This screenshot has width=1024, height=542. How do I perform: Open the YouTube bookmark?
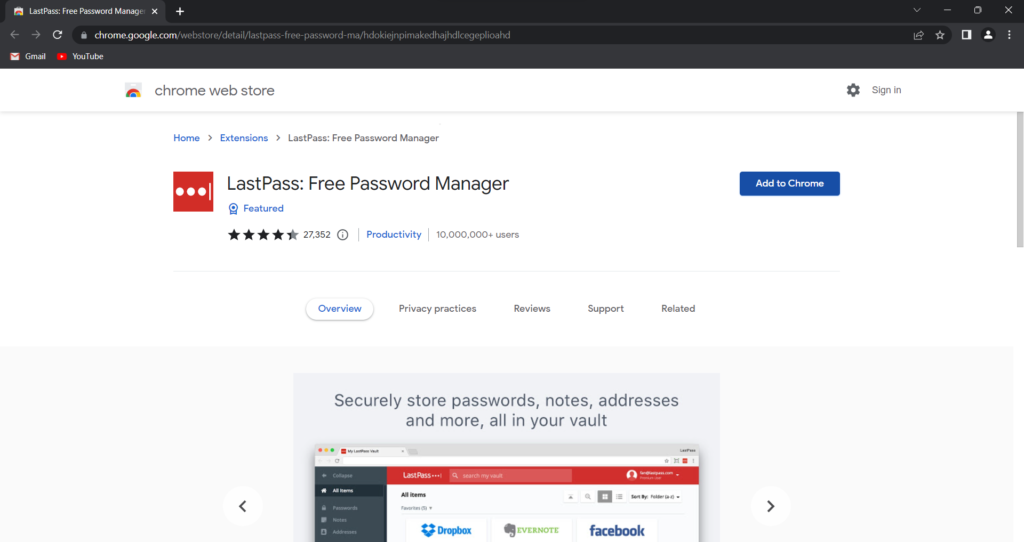pos(80,56)
